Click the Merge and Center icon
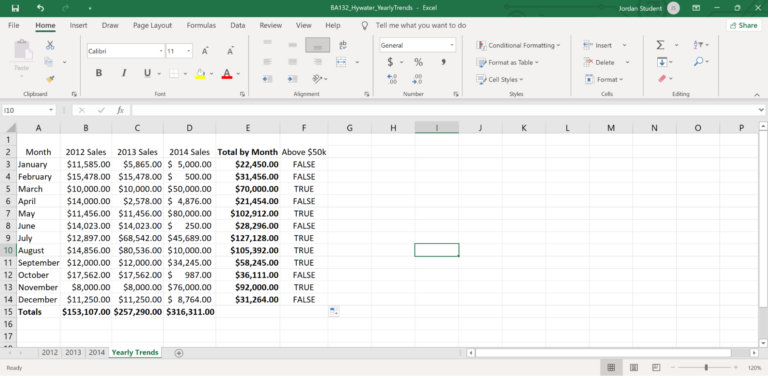Image resolution: width=768 pixels, height=376 pixels. pyautogui.click(x=341, y=62)
